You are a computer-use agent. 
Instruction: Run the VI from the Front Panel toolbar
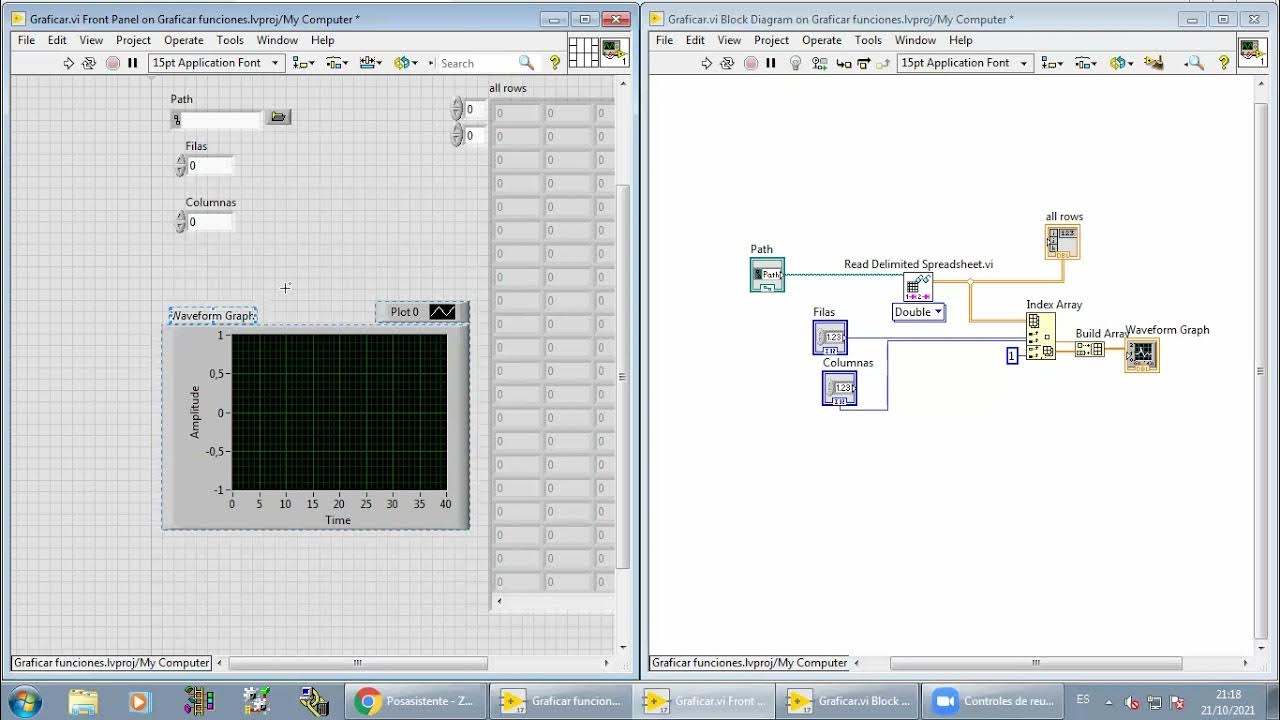click(69, 63)
